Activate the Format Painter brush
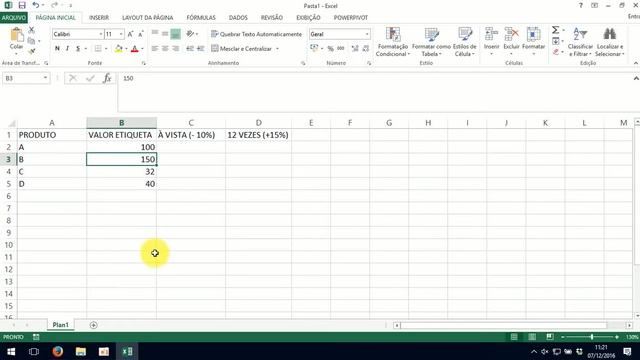The height and width of the screenshot is (360, 640). click(31, 51)
